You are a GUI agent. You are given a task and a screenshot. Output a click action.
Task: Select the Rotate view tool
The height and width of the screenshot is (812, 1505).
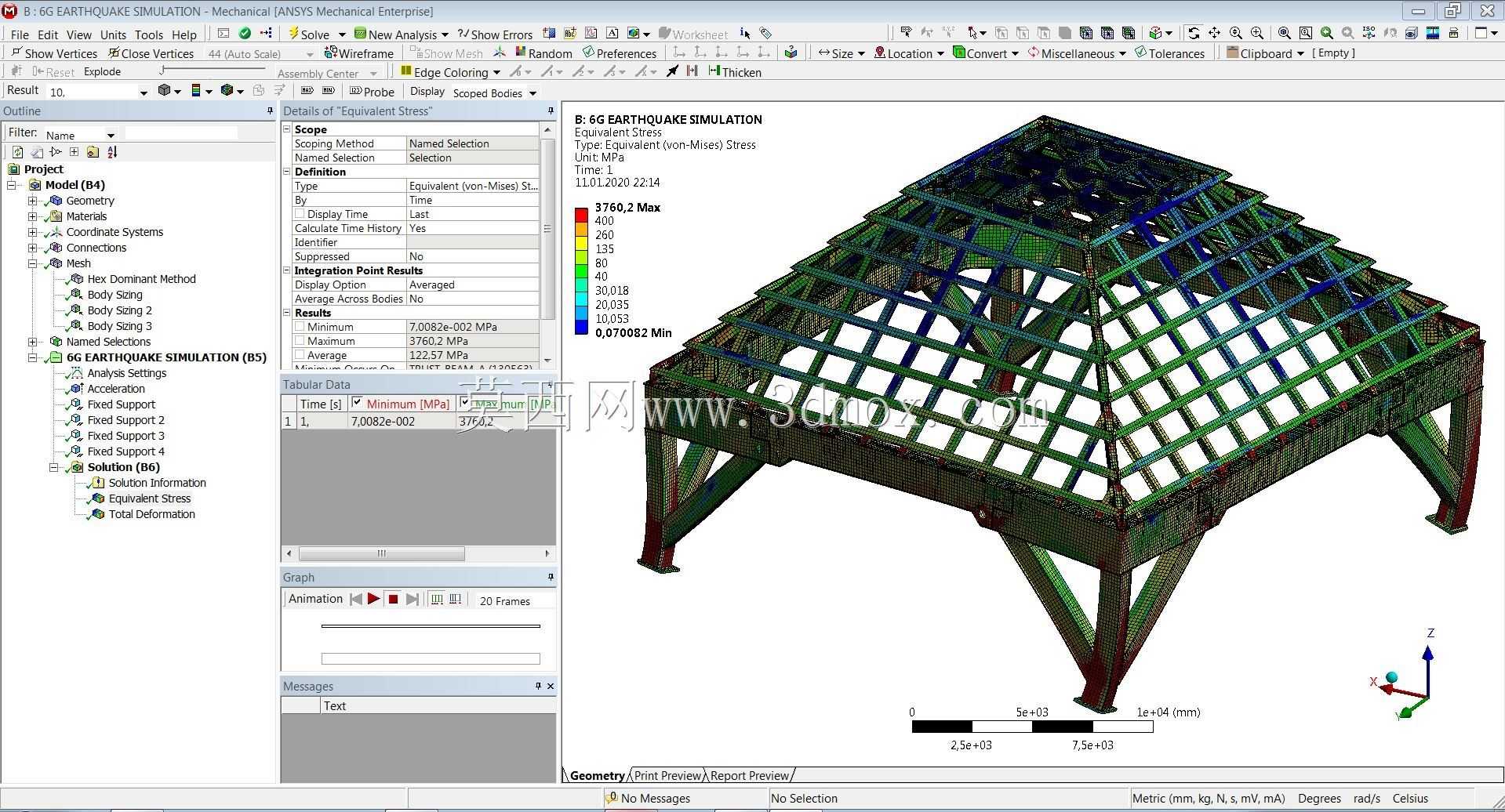point(1193,33)
